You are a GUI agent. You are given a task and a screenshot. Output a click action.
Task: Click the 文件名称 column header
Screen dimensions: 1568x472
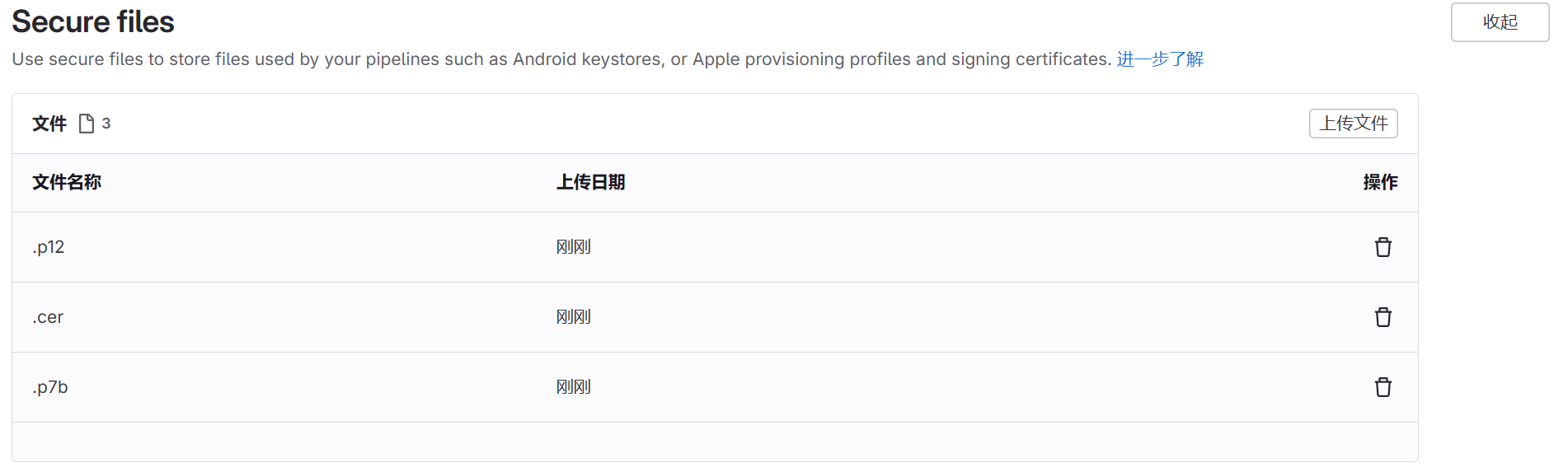coord(67,182)
